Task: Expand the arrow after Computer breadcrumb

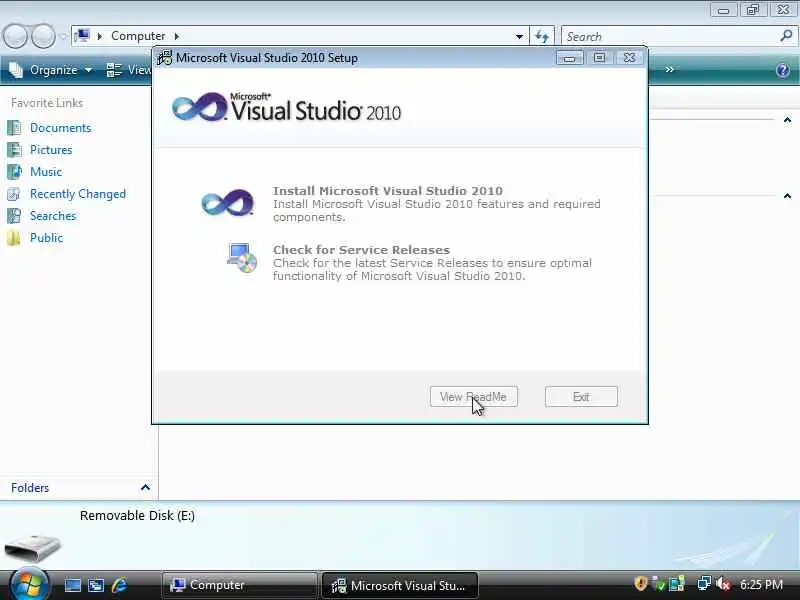Action: [177, 36]
